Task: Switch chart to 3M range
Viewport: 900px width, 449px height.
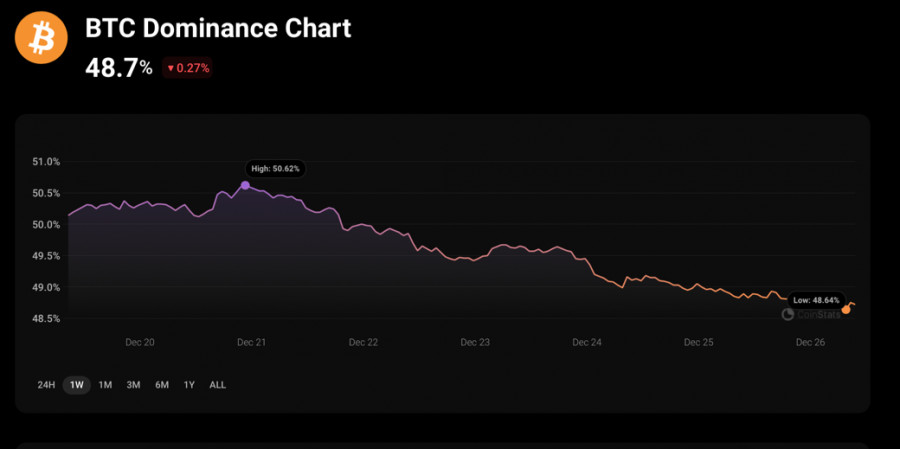Action: point(133,385)
